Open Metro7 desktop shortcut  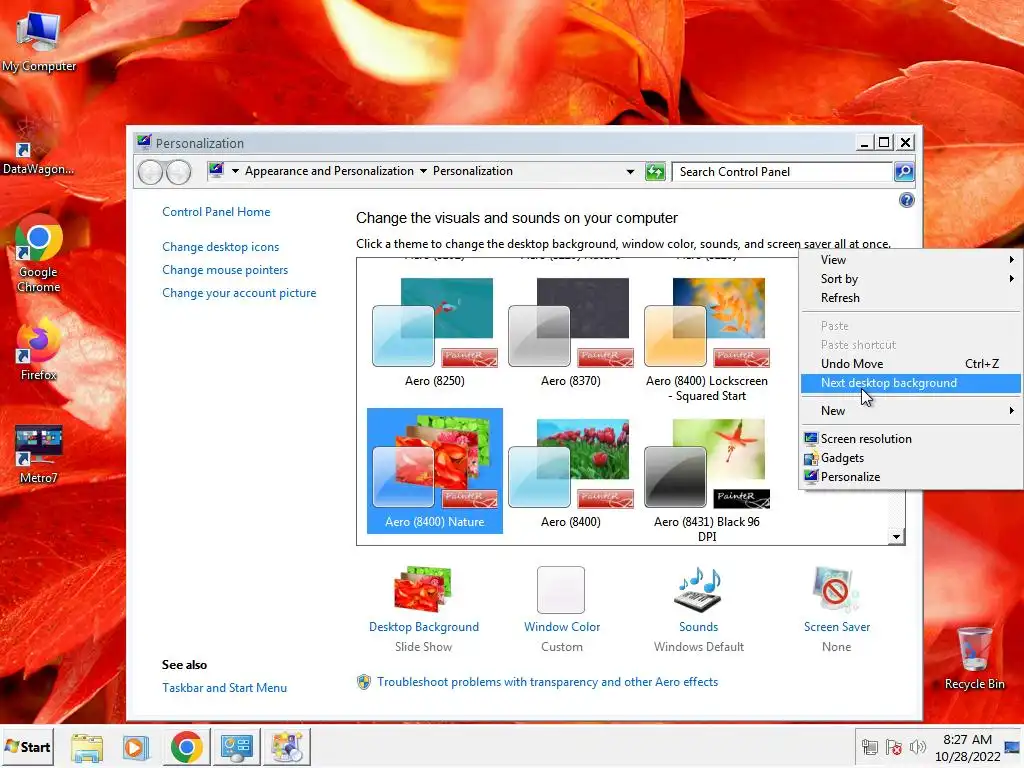click(x=39, y=454)
